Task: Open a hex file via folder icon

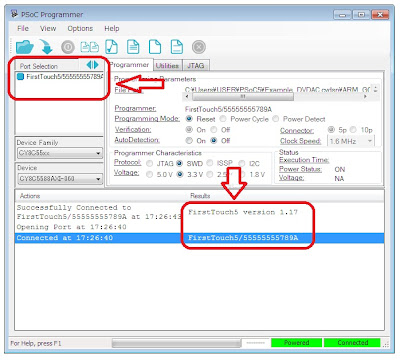Action: (25, 47)
